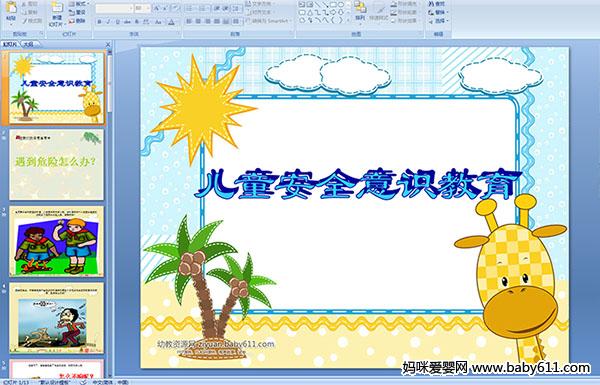This screenshot has height=385, width=600.
Task: Switch to the Outline tab in left pane
Action: tap(28, 44)
